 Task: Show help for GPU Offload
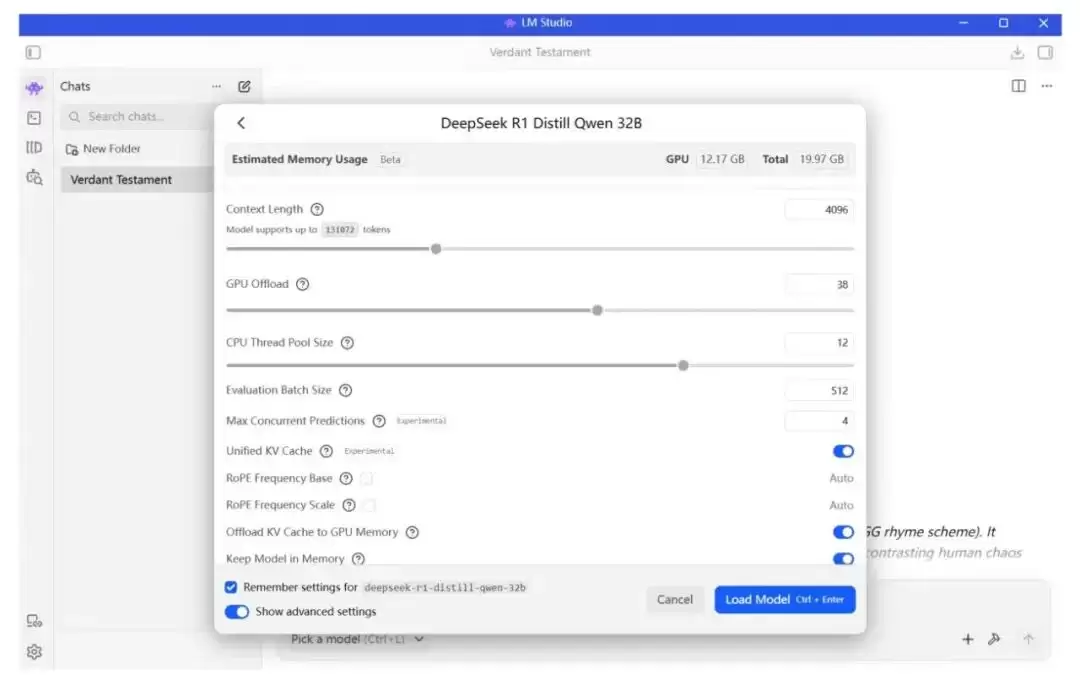(302, 284)
